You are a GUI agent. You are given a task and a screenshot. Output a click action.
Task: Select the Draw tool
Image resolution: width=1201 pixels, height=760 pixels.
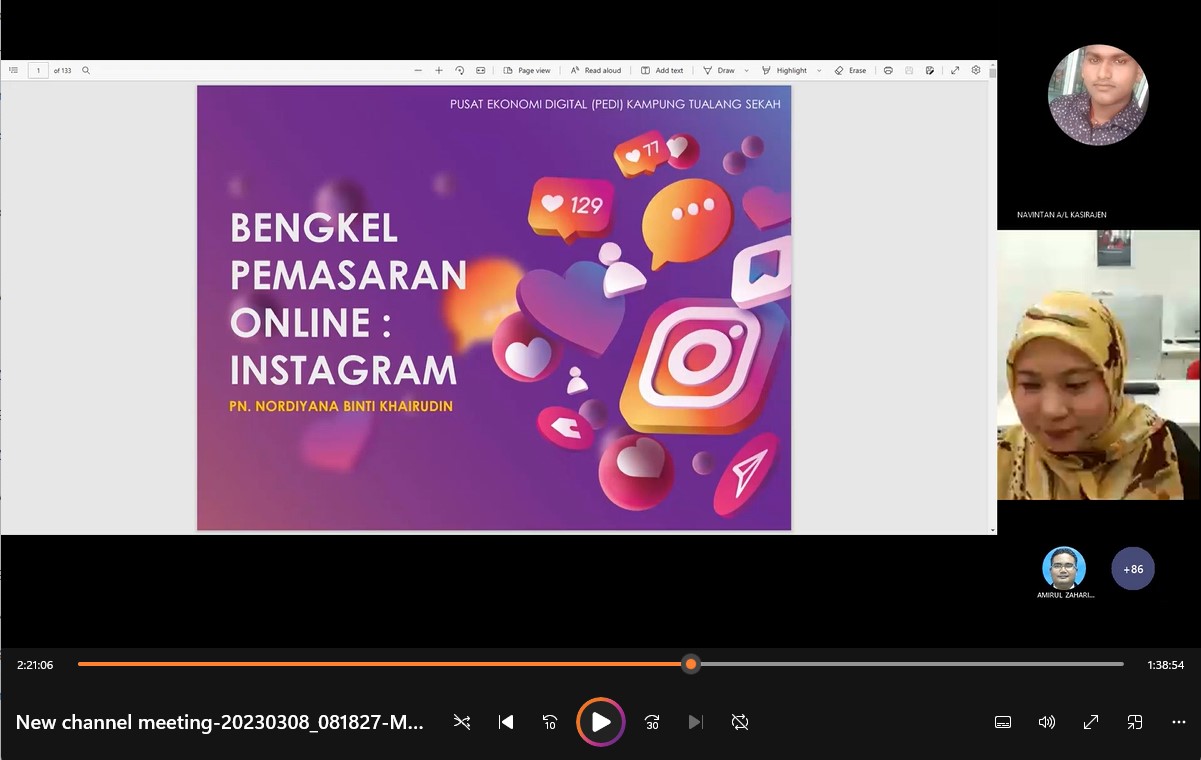[719, 70]
